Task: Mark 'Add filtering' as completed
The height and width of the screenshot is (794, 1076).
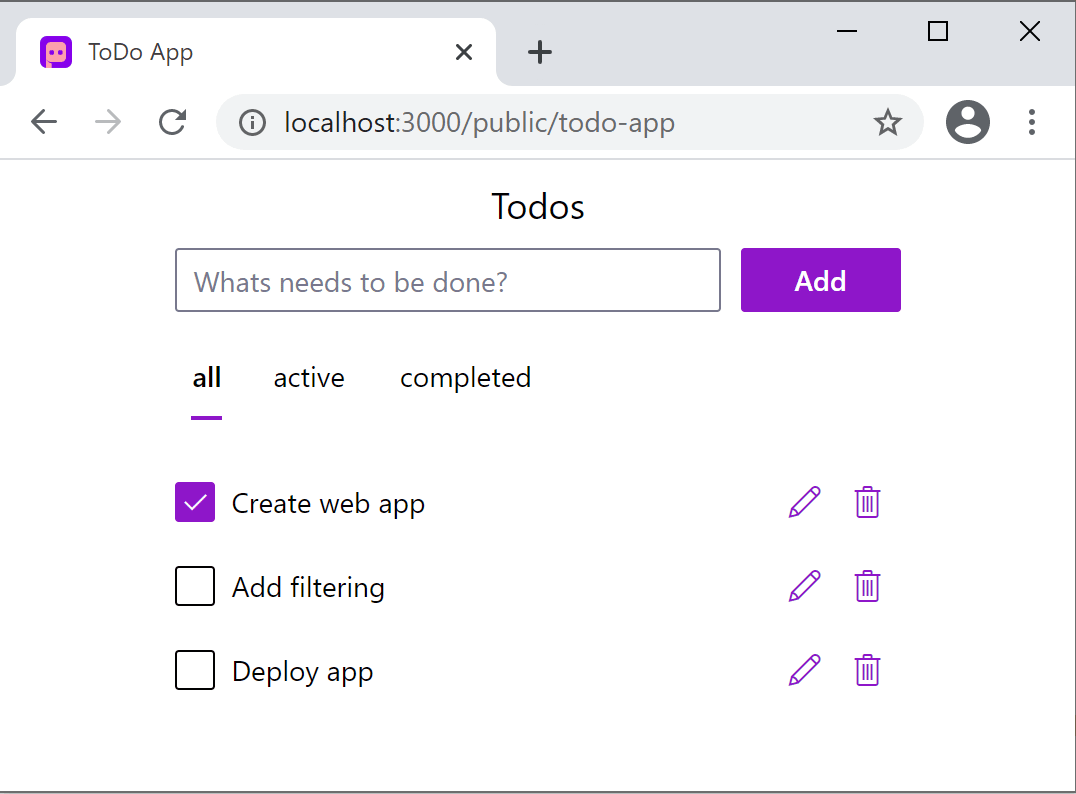Action: pyautogui.click(x=195, y=586)
